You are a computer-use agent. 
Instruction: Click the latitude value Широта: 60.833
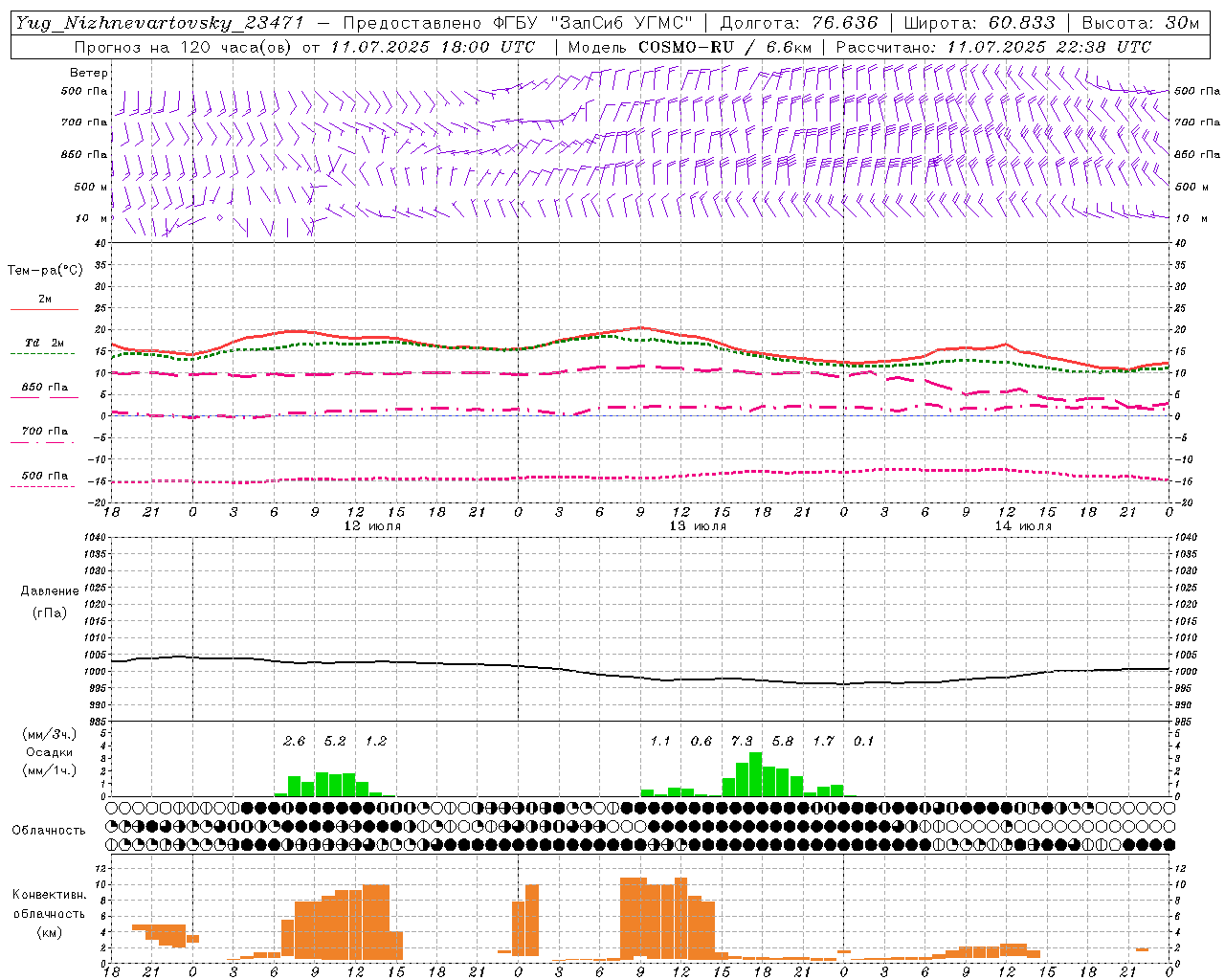click(980, 23)
